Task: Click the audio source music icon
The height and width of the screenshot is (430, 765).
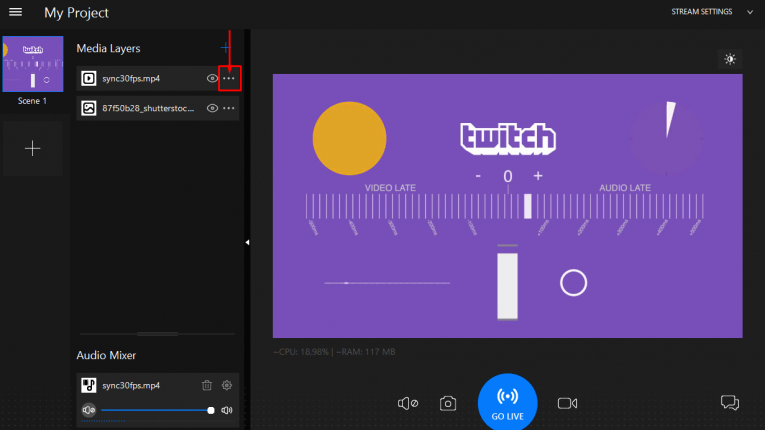Action: point(89,385)
